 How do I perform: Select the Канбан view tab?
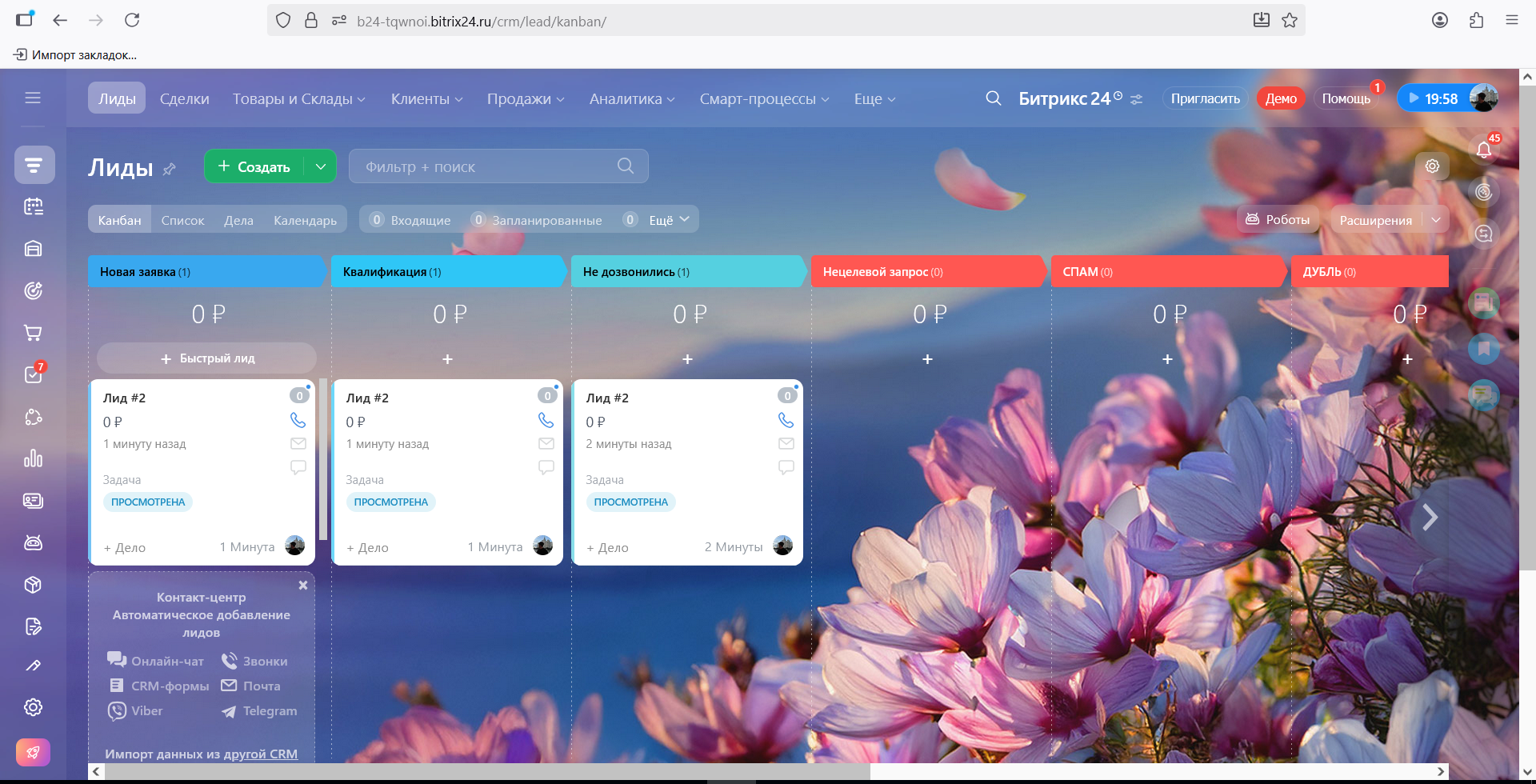(119, 220)
